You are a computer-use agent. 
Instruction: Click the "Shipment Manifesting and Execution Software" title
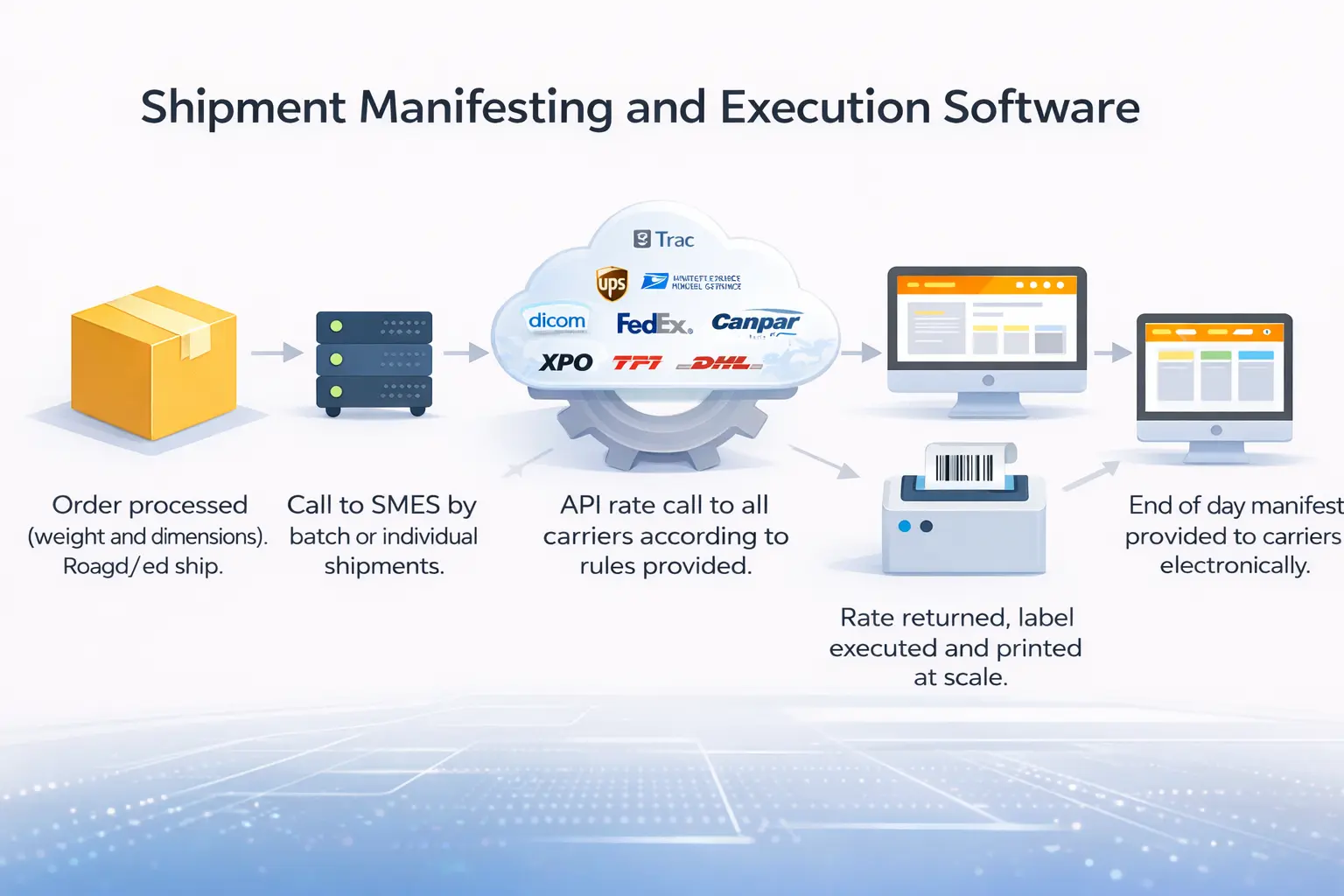click(640, 108)
